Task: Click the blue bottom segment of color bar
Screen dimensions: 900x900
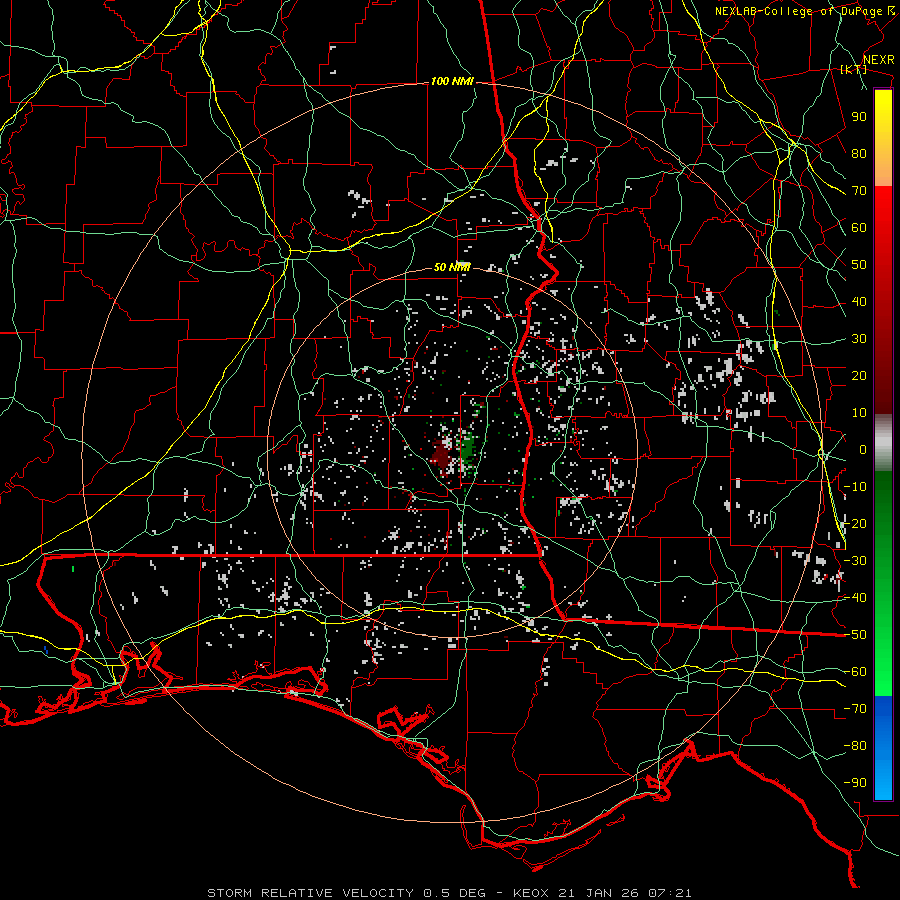Action: click(883, 748)
